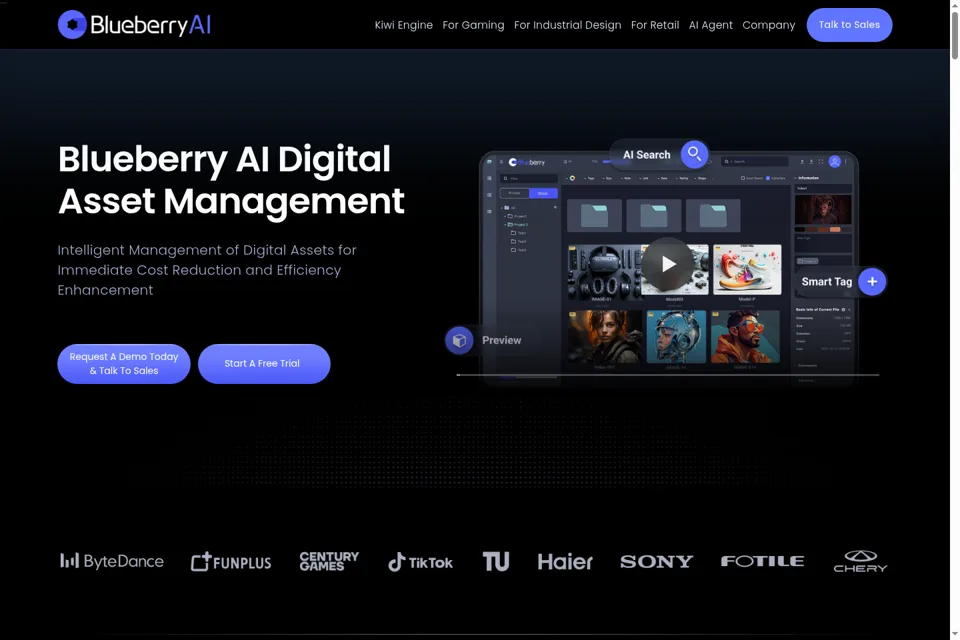
Task: Click the ByteDance logo
Action: pyautogui.click(x=112, y=561)
